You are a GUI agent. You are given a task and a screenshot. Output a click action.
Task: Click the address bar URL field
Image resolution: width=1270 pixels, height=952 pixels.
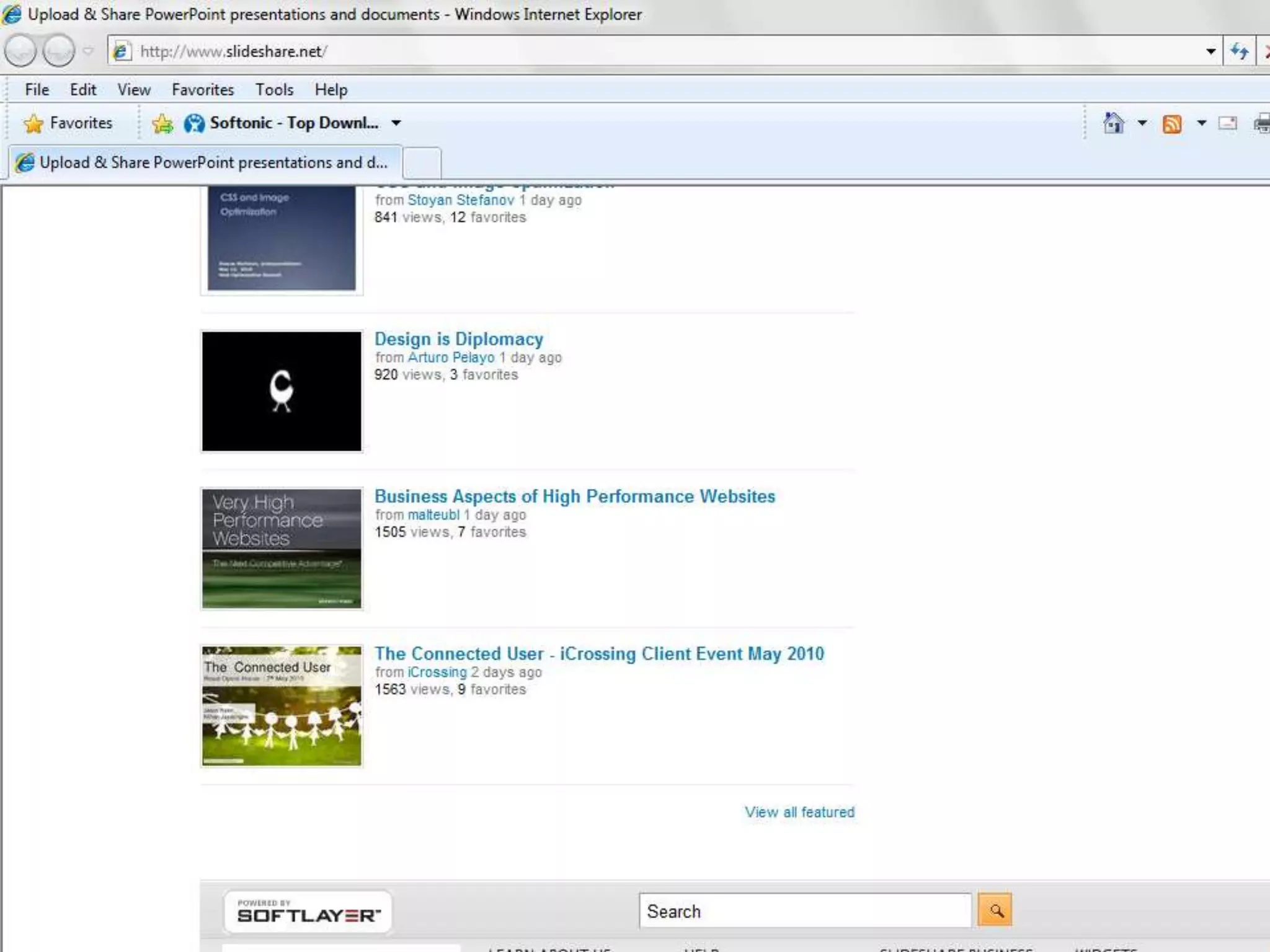[x=664, y=51]
